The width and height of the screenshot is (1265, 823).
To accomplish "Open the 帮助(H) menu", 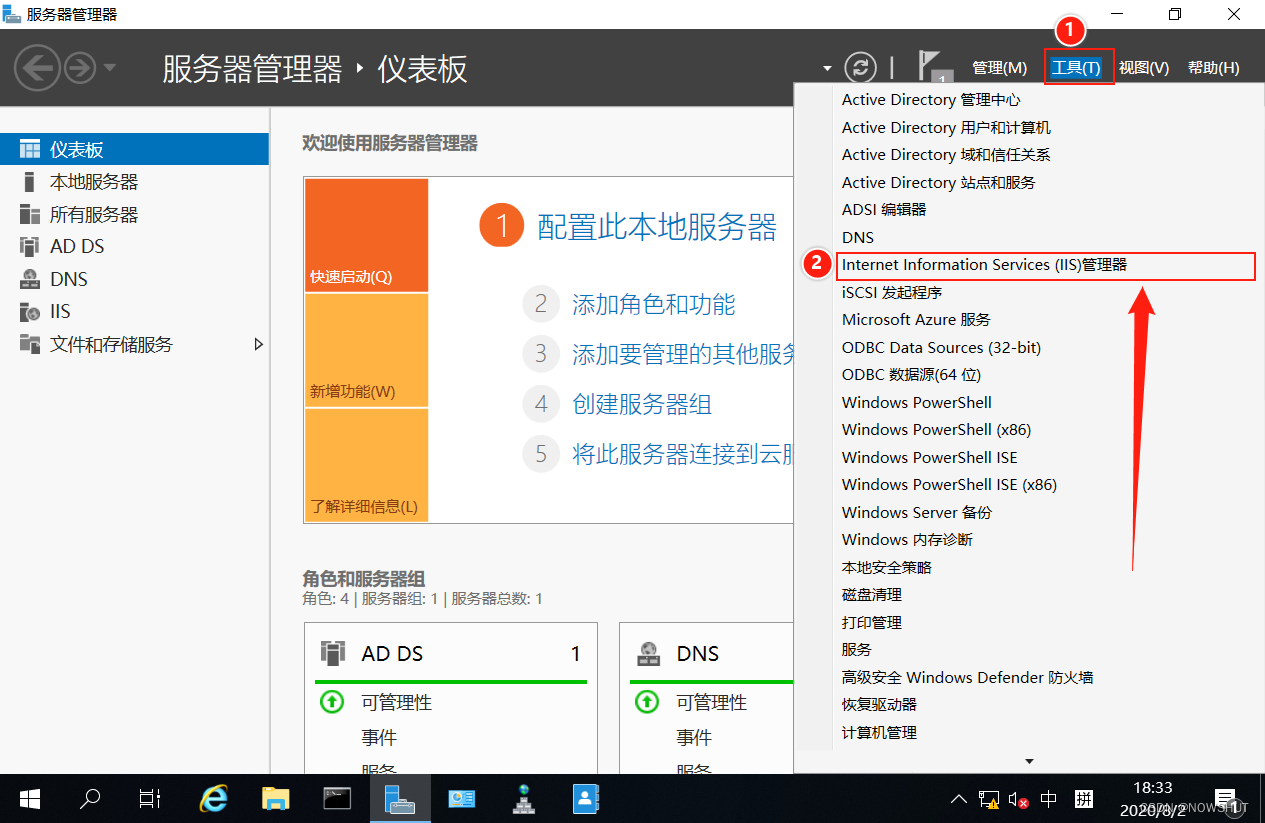I will pyautogui.click(x=1213, y=68).
